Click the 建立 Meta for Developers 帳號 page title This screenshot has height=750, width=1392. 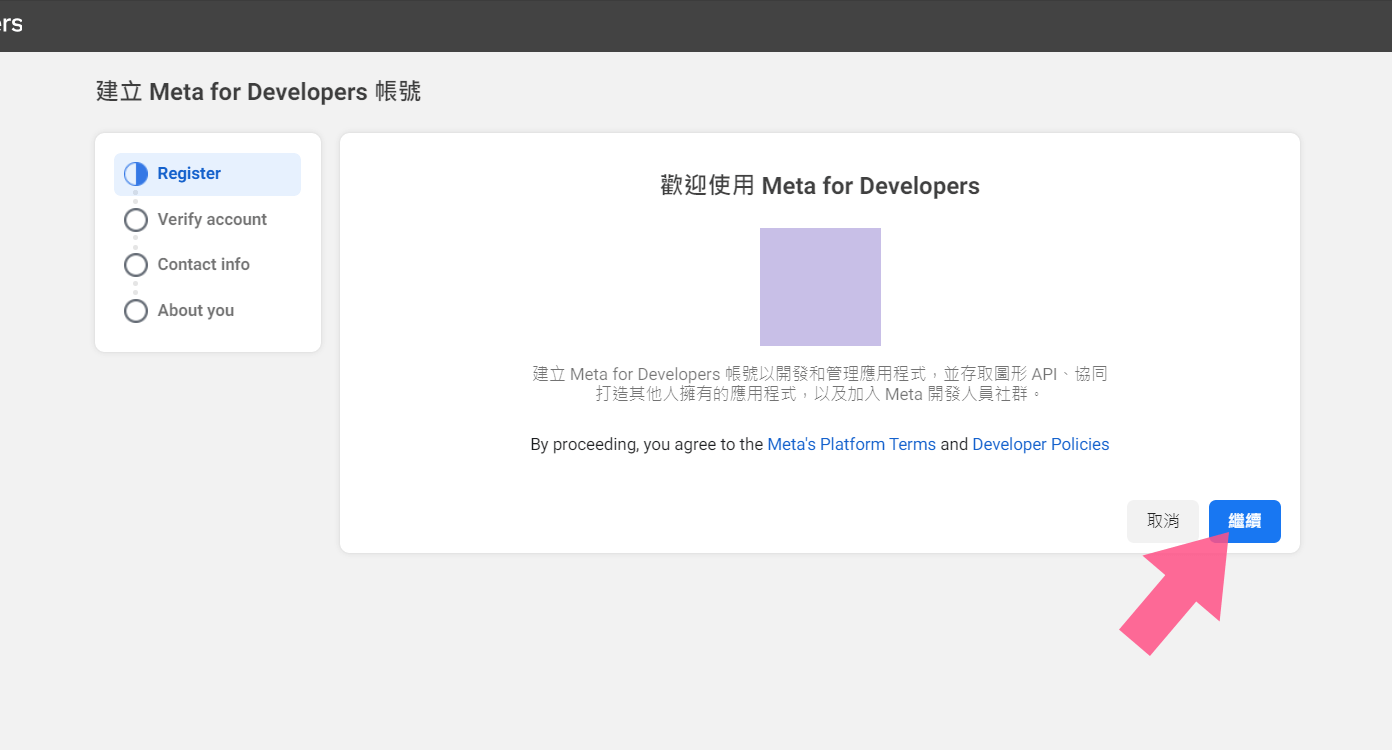[258, 92]
